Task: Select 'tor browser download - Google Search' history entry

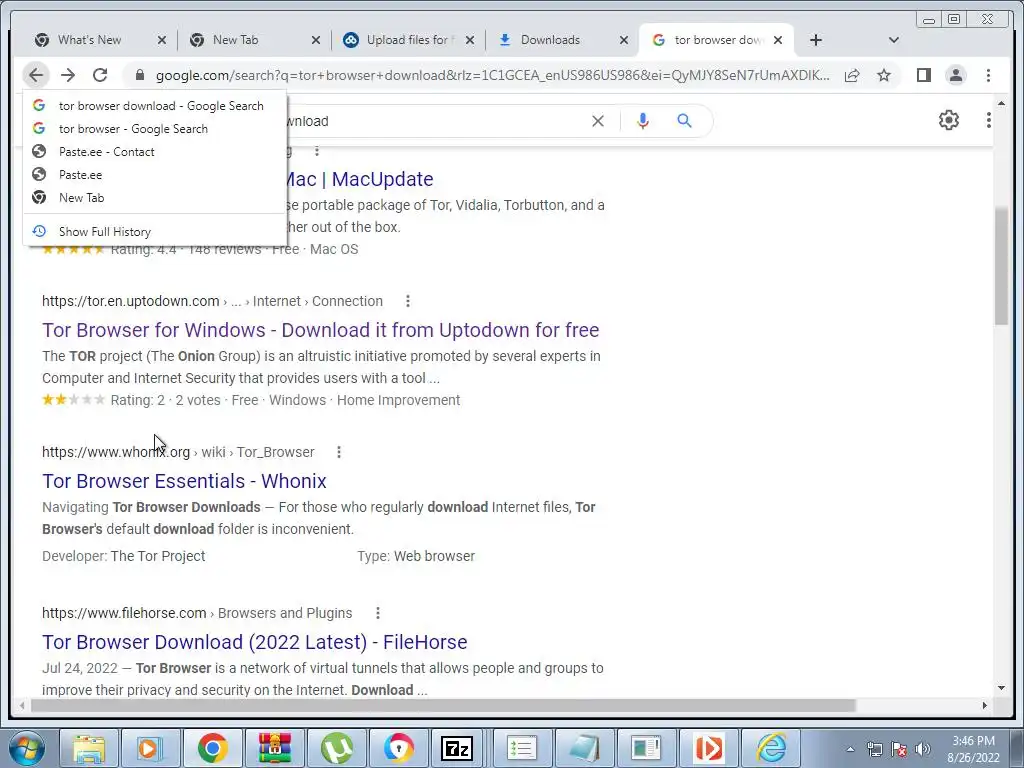Action: (x=155, y=106)
